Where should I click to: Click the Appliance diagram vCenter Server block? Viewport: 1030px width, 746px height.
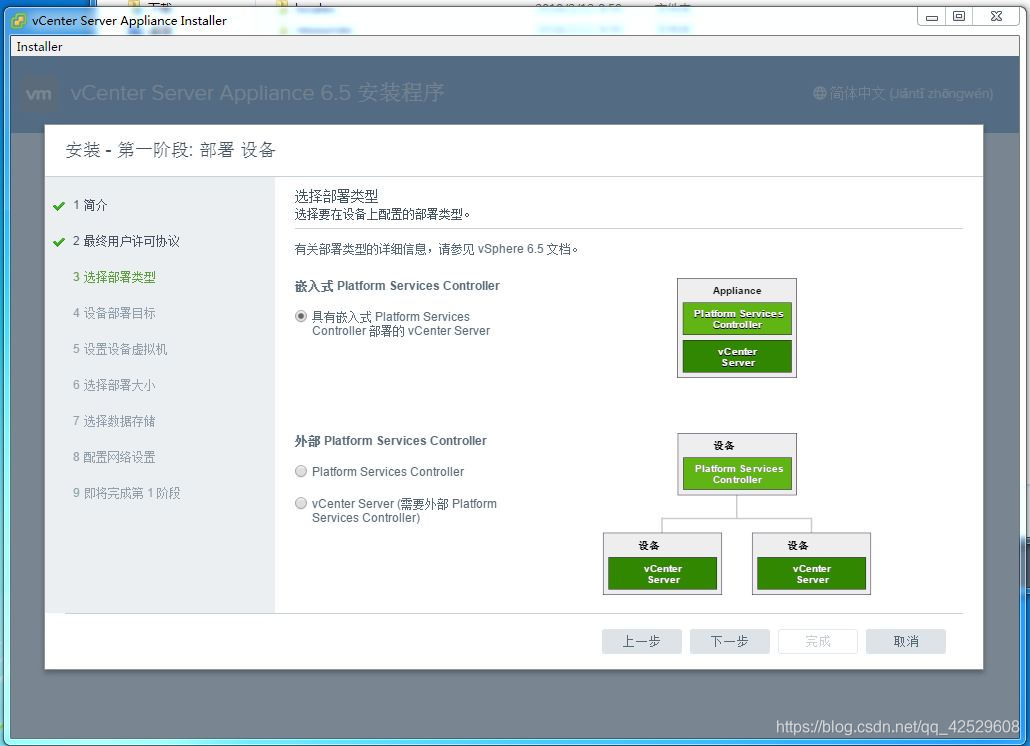tap(737, 357)
